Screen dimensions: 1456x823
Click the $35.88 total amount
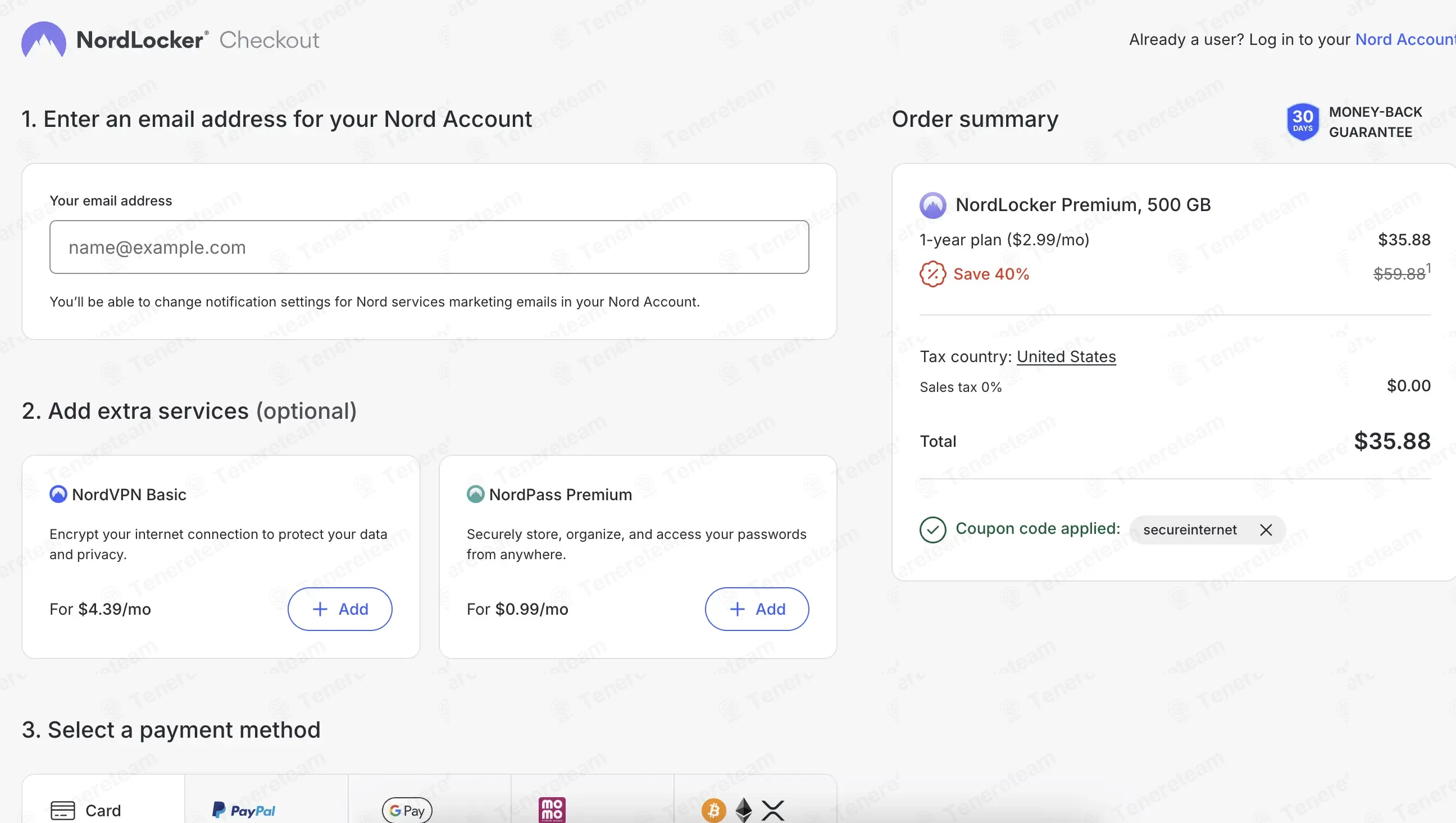(x=1392, y=441)
